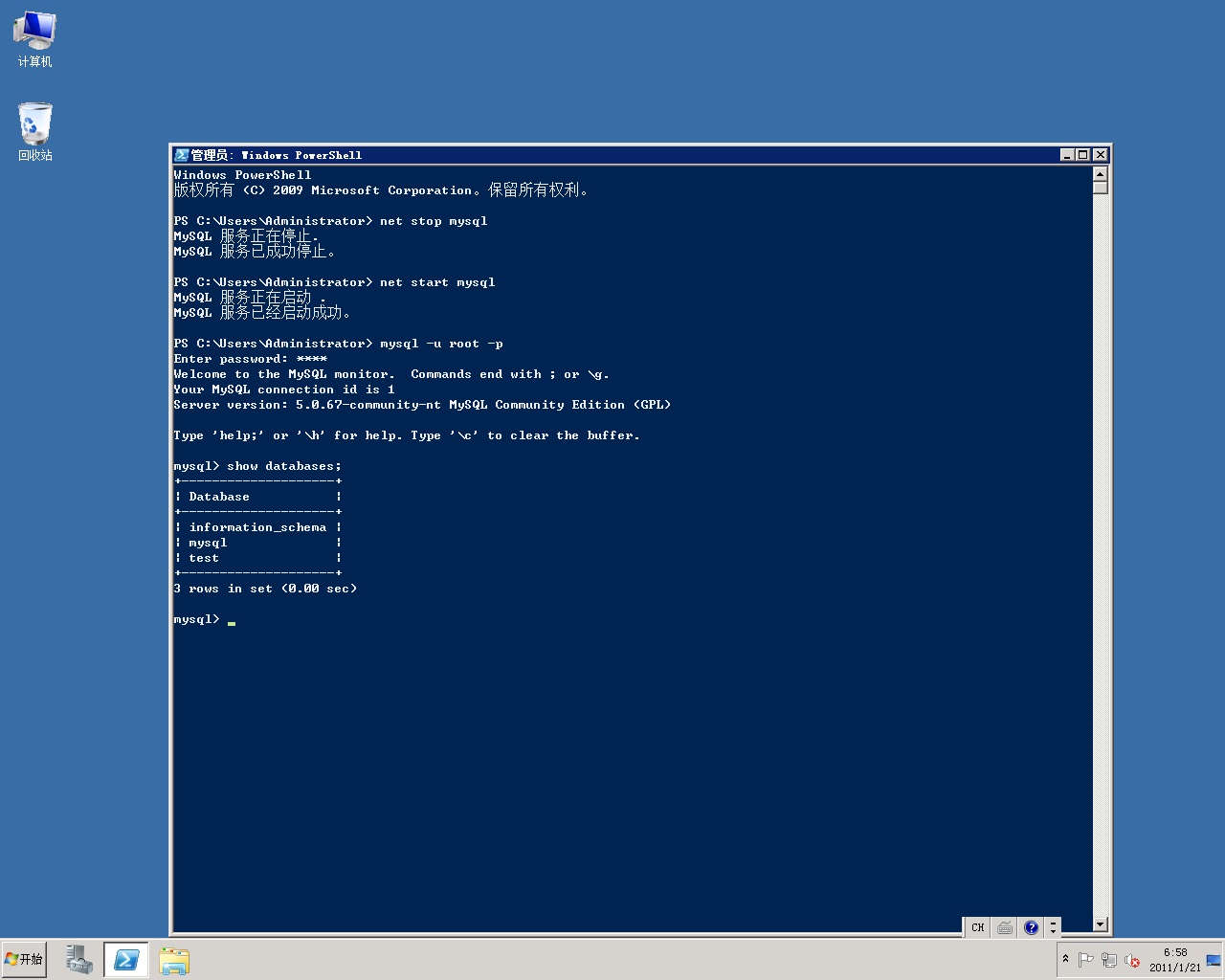The height and width of the screenshot is (980, 1225).
Task: Click the clock showing 6:58
Action: pos(1175,960)
